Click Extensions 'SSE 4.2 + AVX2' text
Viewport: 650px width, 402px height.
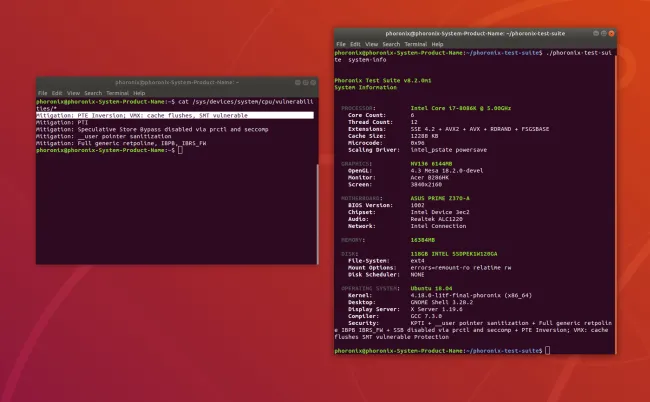tap(480, 129)
